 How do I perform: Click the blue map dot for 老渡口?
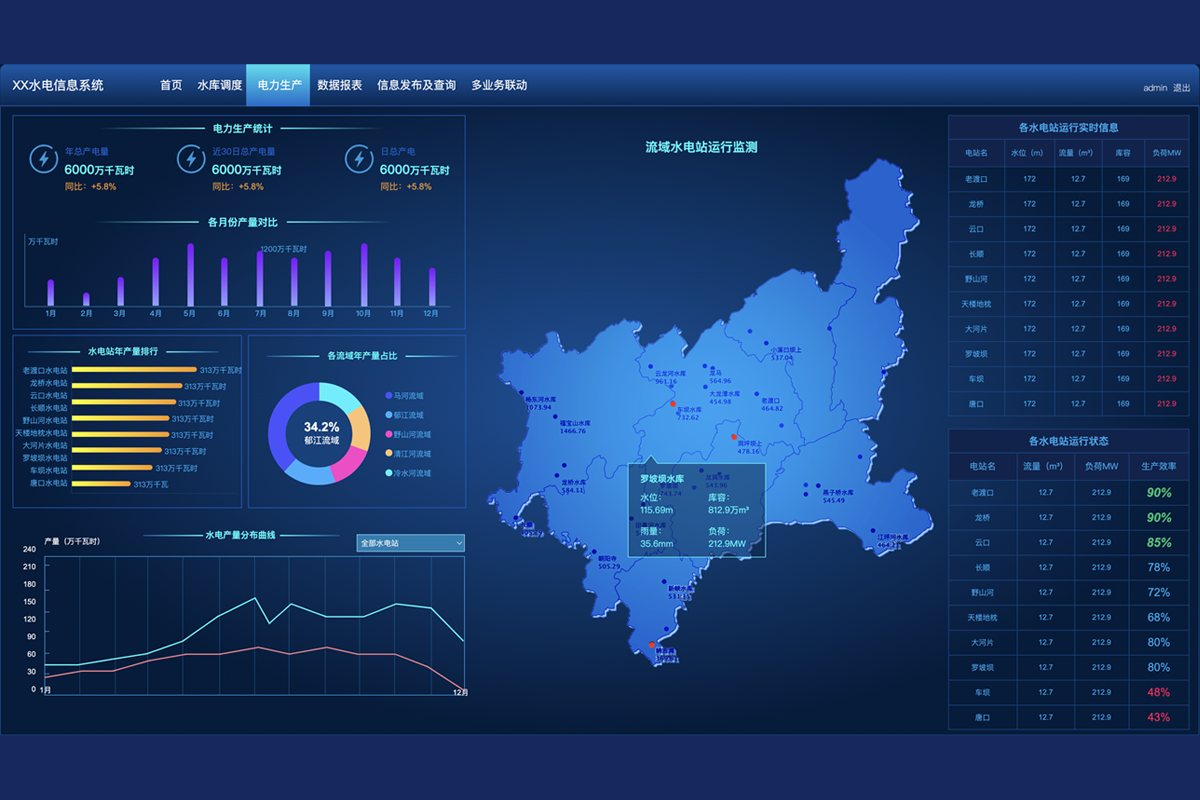click(x=758, y=395)
